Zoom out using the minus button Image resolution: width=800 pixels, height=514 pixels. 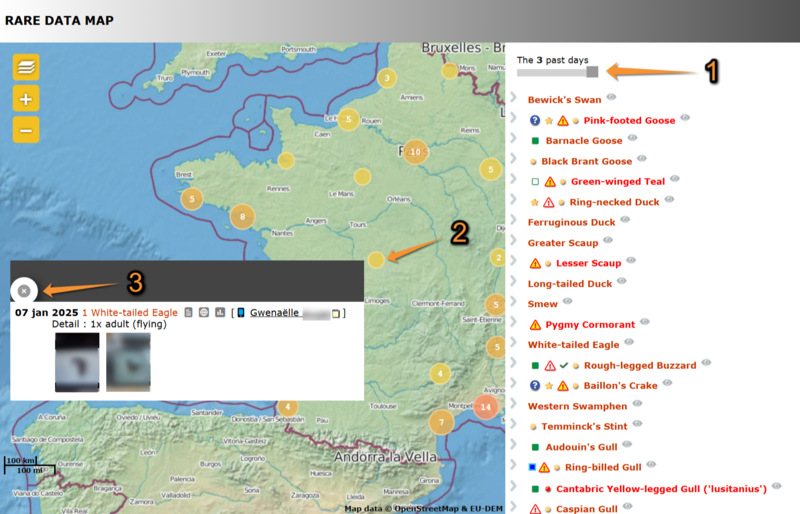tap(26, 129)
